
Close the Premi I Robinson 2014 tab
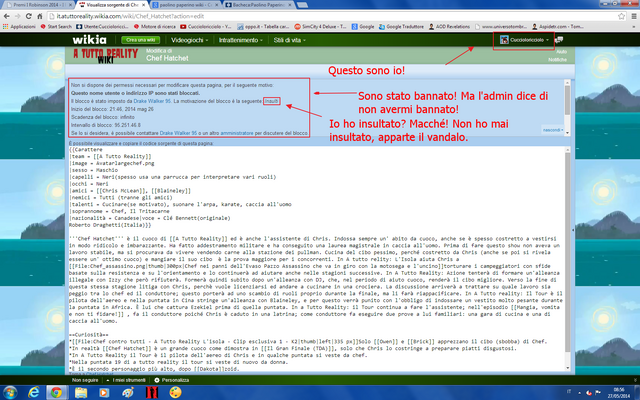[69, 5]
